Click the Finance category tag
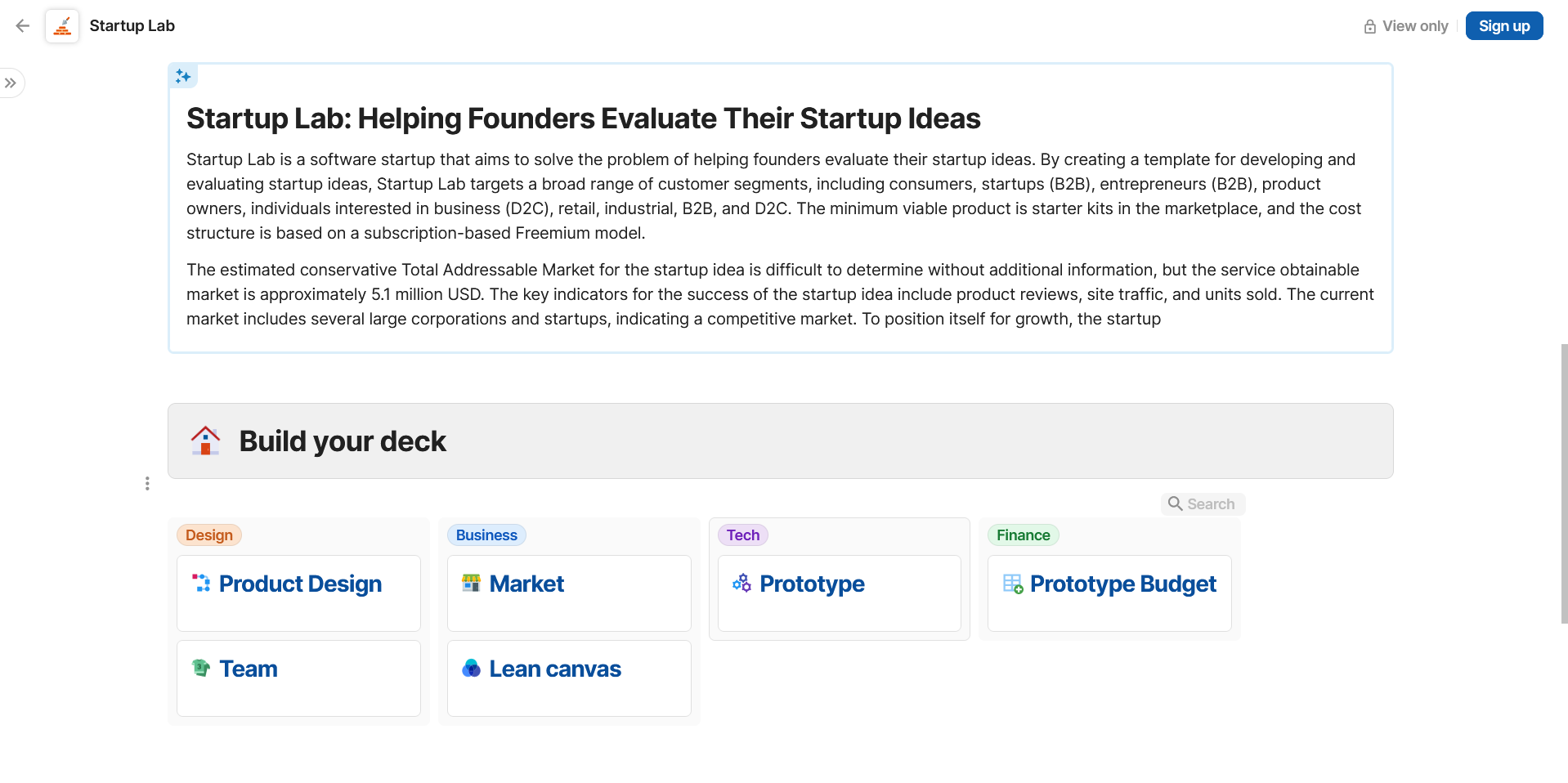Viewport: 1568px width, 783px height. pyautogui.click(x=1023, y=535)
